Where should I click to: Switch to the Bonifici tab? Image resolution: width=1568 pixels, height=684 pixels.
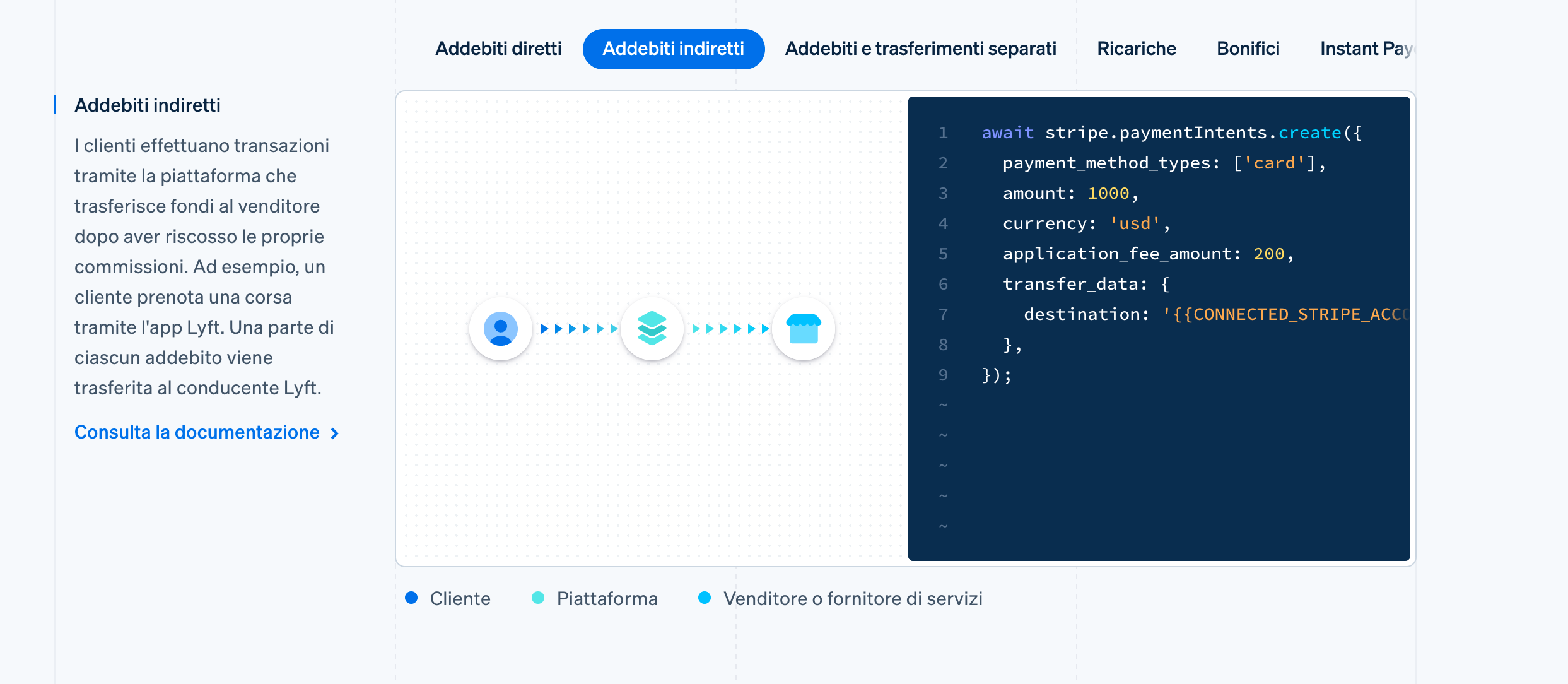pyautogui.click(x=1248, y=49)
